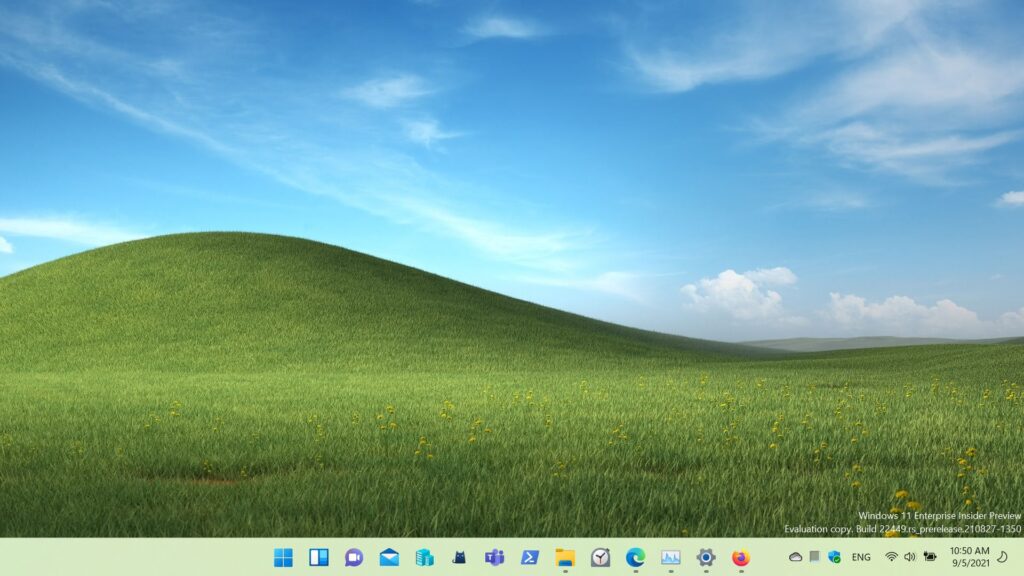The height and width of the screenshot is (576, 1024).
Task: Open the performance graph monitor app
Action: (670, 557)
